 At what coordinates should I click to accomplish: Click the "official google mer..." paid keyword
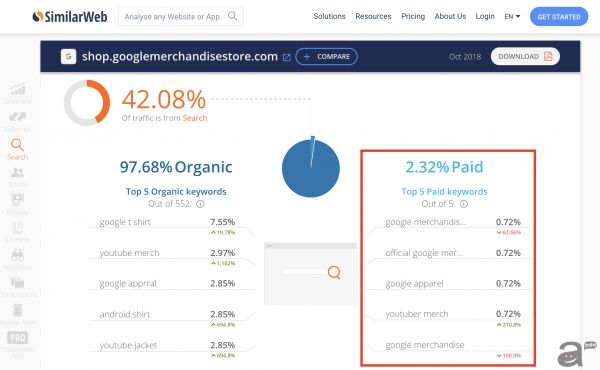(424, 253)
